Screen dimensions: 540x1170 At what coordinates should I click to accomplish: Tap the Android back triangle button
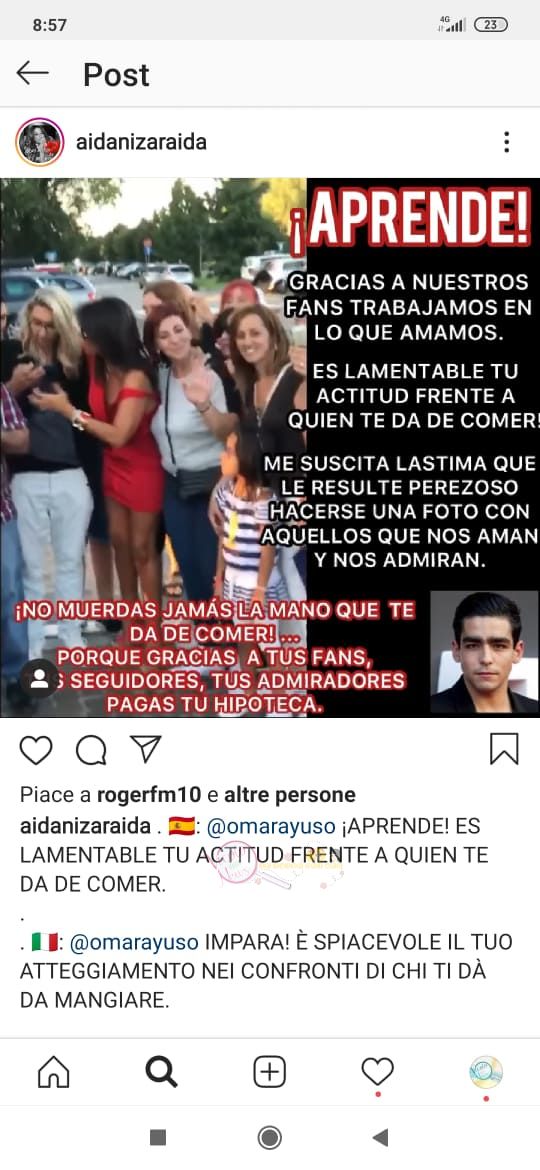pos(380,1137)
